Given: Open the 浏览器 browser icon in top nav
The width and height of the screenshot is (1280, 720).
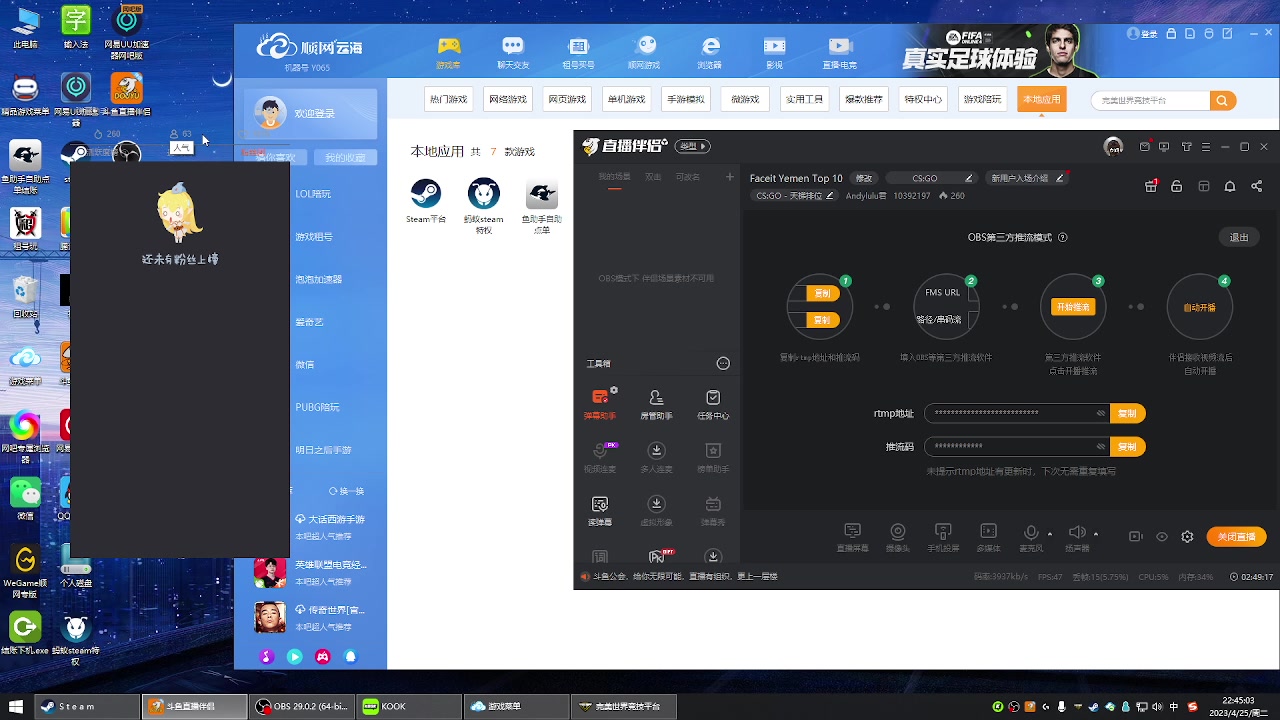Looking at the screenshot, I should pyautogui.click(x=710, y=52).
